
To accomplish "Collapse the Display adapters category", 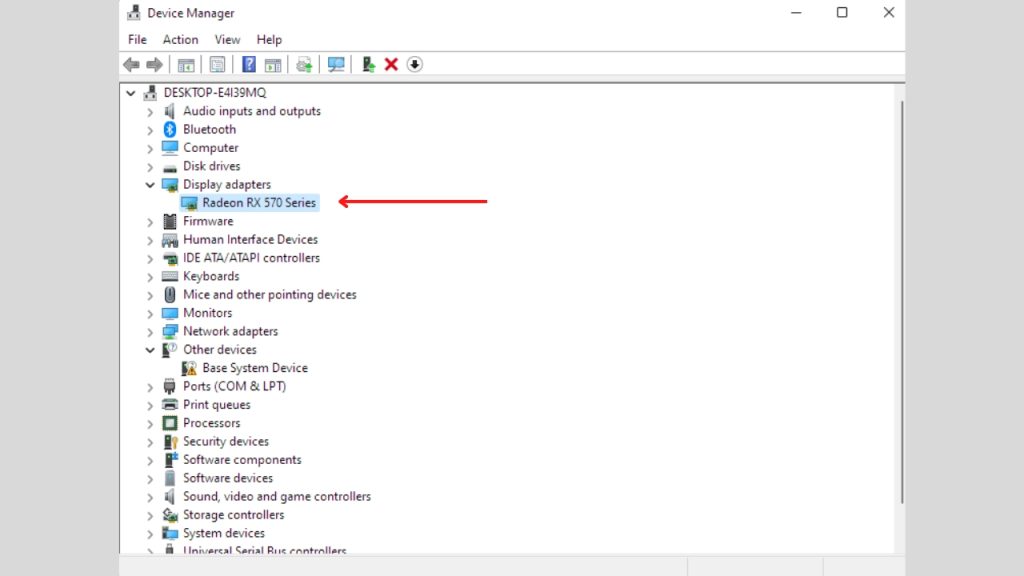I will click(150, 185).
